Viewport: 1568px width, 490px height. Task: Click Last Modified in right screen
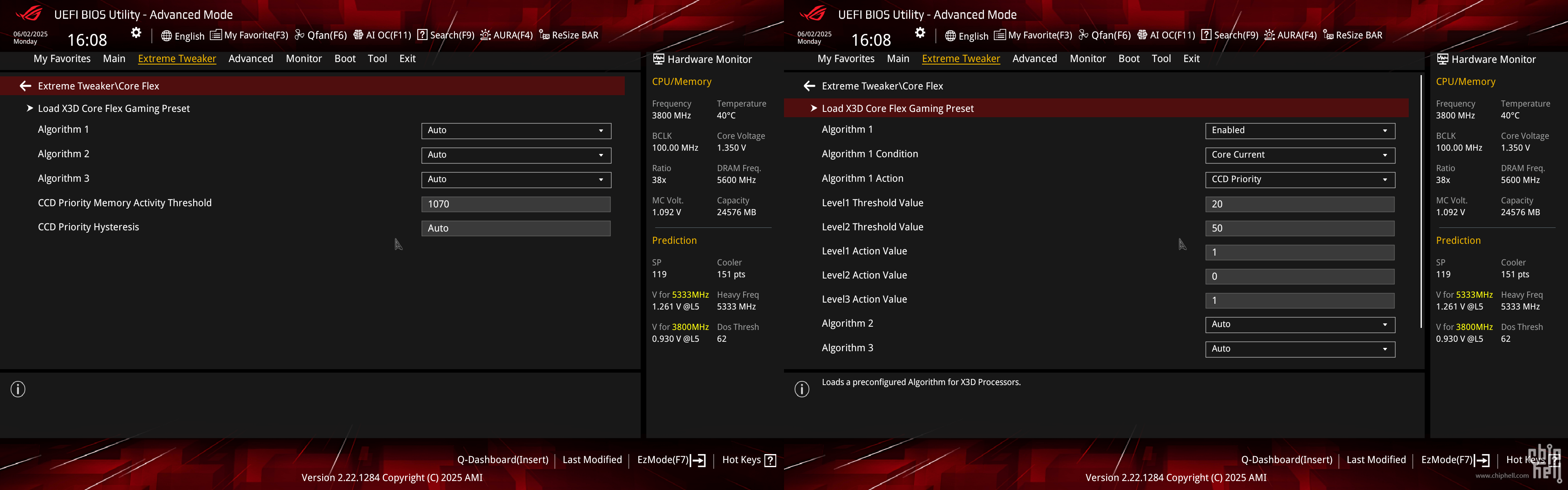tap(1376, 460)
